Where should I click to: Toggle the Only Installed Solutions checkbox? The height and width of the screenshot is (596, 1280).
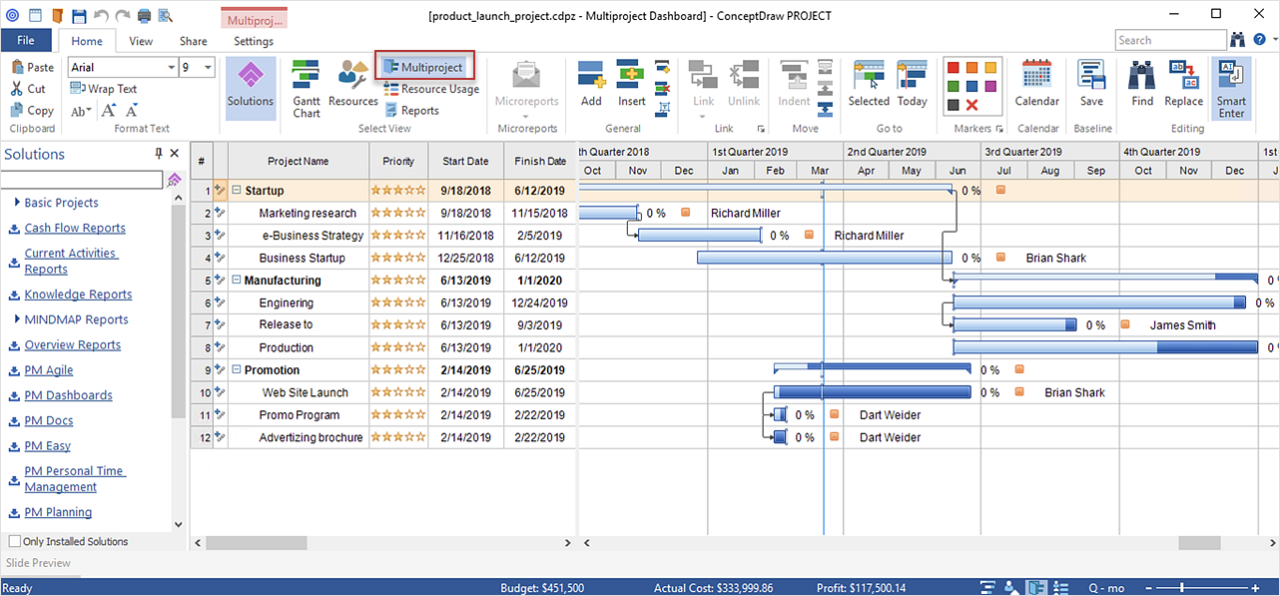coord(16,541)
